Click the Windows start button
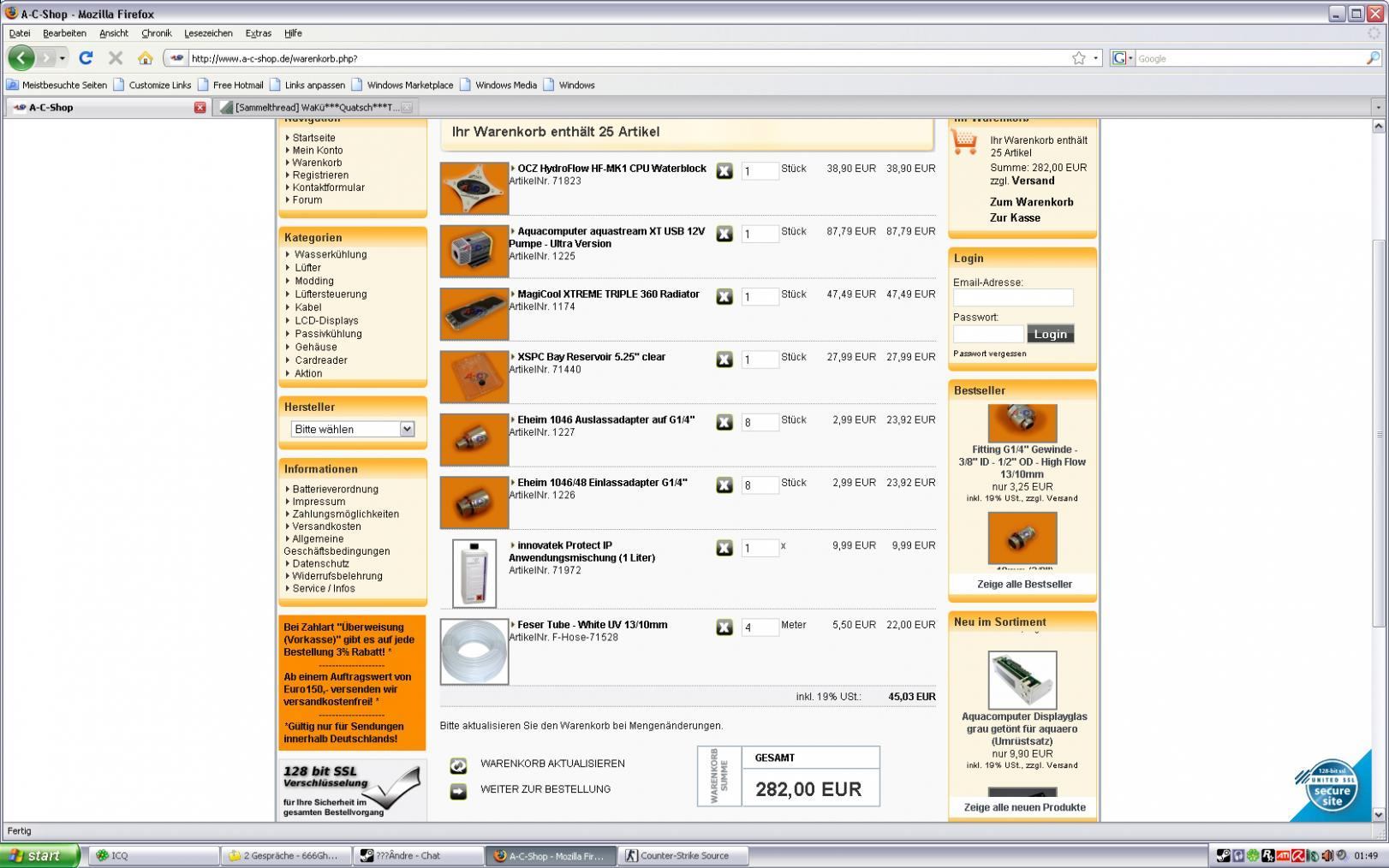Viewport: 1389px width, 868px height. (x=39, y=855)
